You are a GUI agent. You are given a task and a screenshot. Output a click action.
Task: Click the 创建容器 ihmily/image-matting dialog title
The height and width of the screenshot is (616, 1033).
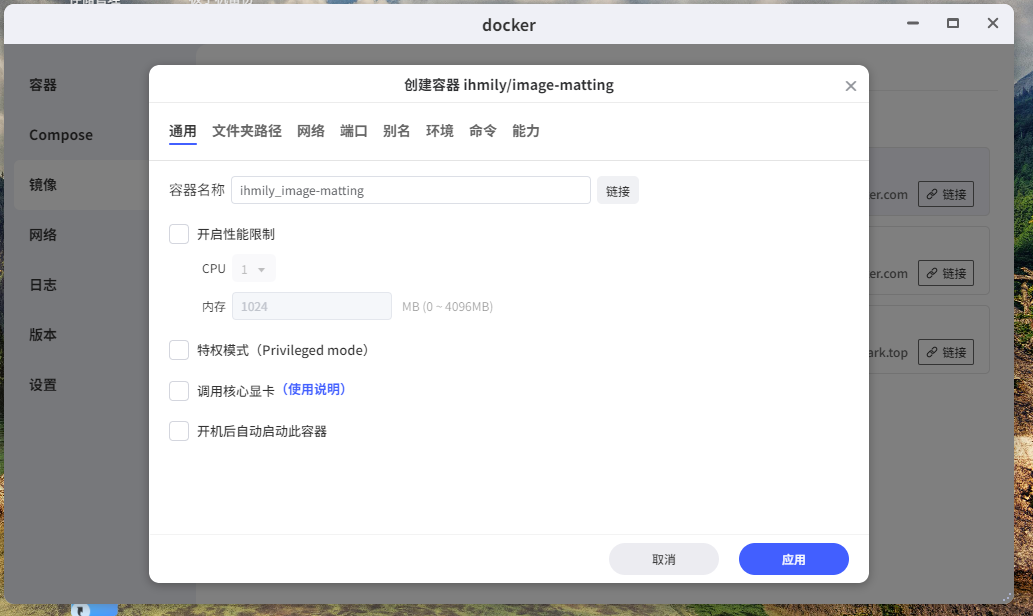coord(509,85)
